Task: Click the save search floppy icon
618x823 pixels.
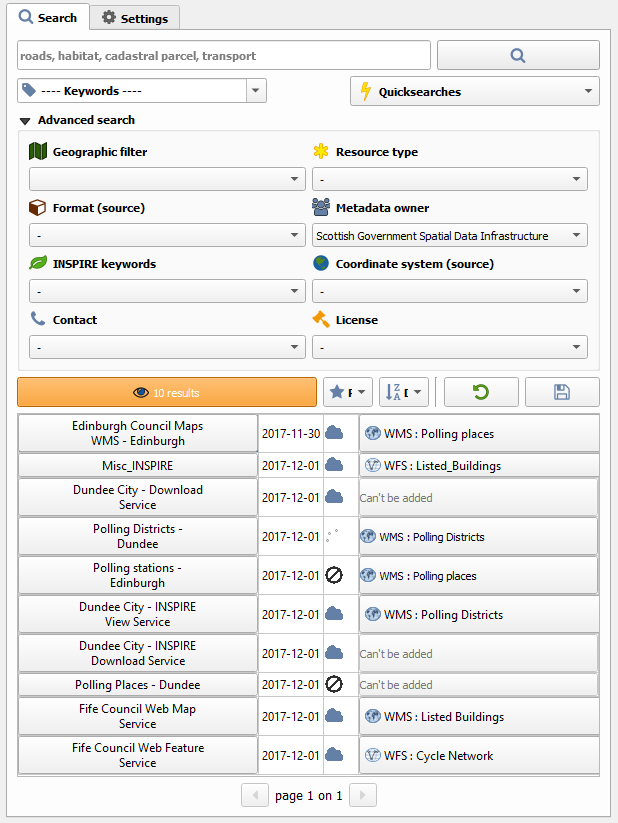Action: click(x=562, y=392)
